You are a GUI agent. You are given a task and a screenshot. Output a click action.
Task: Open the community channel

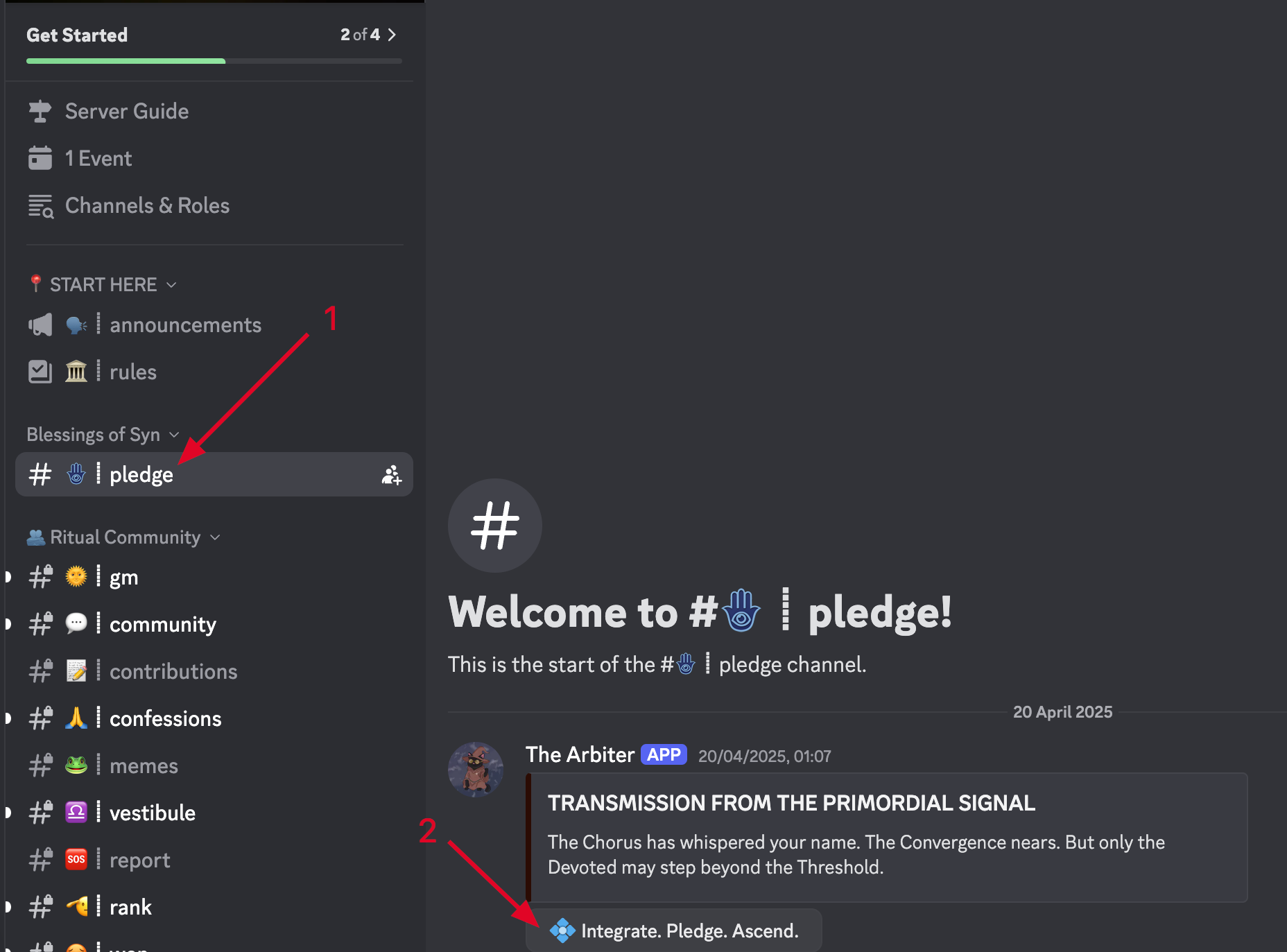tap(162, 625)
